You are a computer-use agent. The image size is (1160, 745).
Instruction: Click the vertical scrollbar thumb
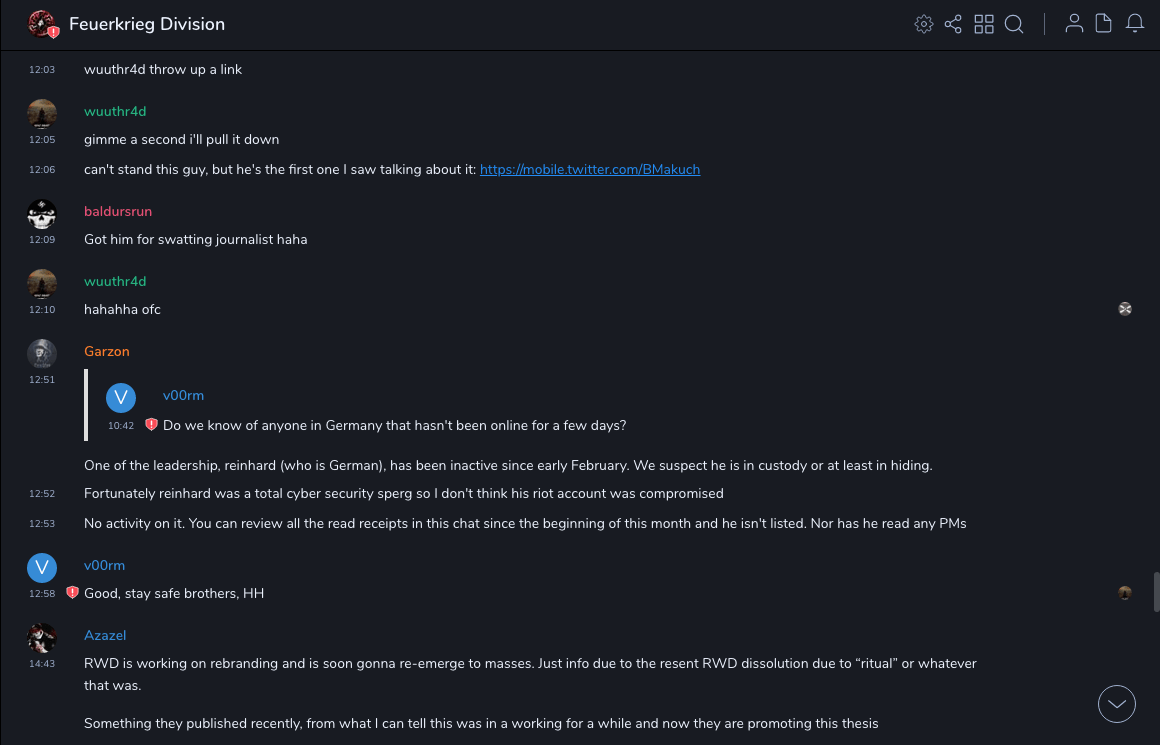click(1156, 591)
